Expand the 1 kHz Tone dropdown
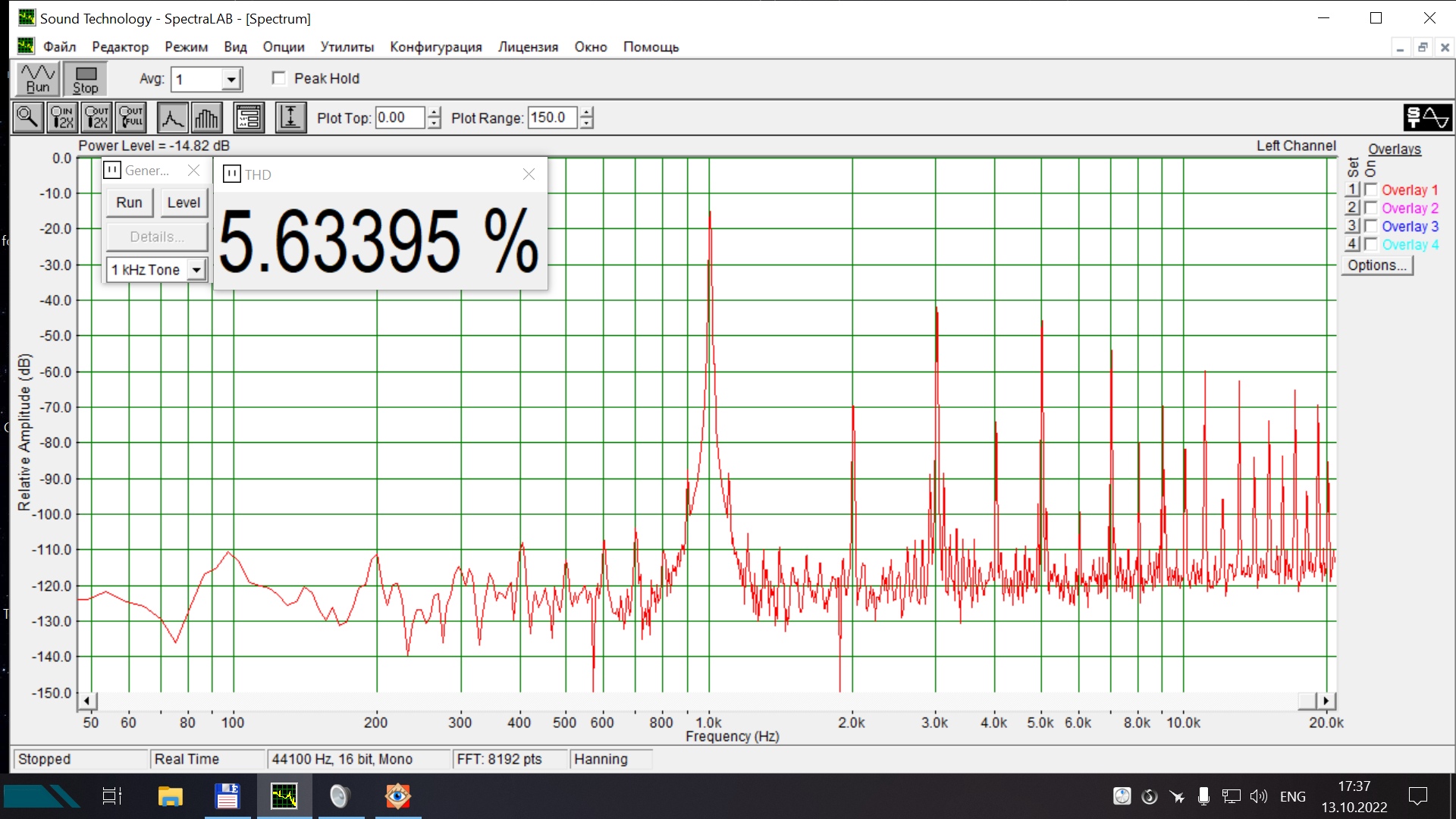1456x819 pixels. (196, 270)
